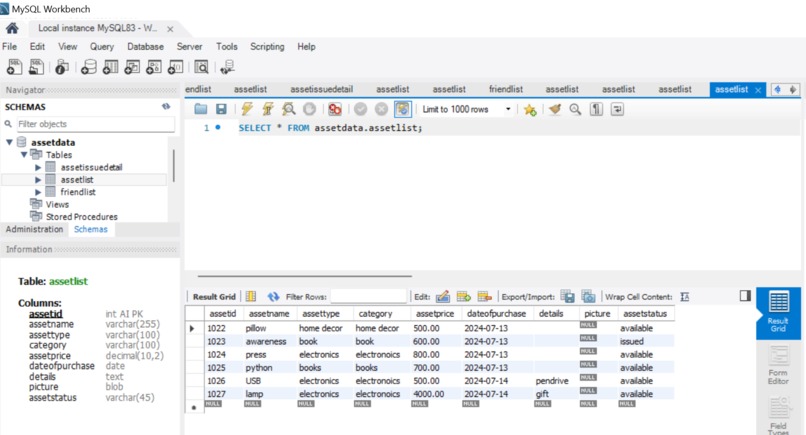The image size is (806, 435).
Task: Open the Limit to 1000 rows dropdown
Action: 467,109
